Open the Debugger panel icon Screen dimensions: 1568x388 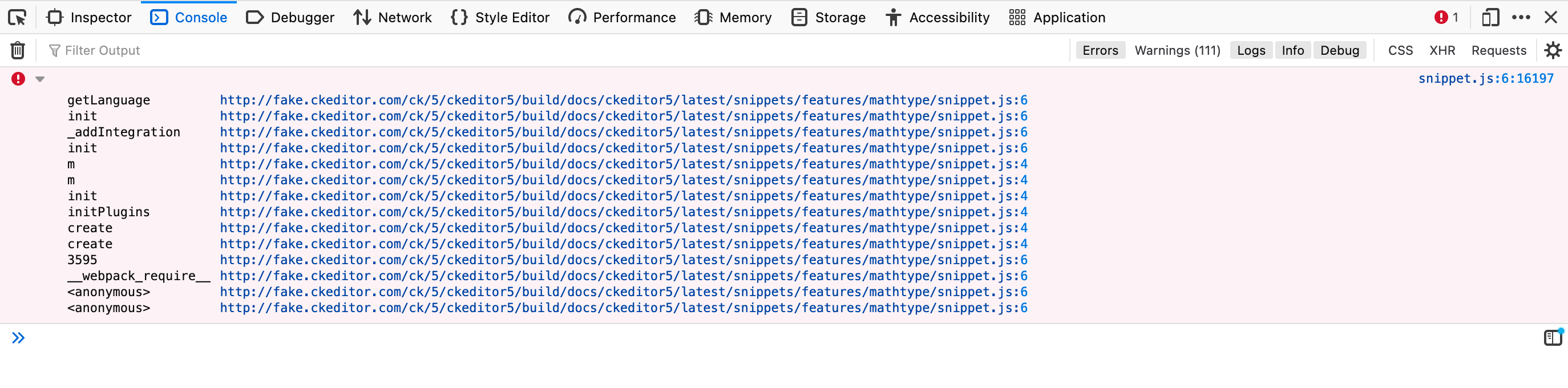(290, 17)
